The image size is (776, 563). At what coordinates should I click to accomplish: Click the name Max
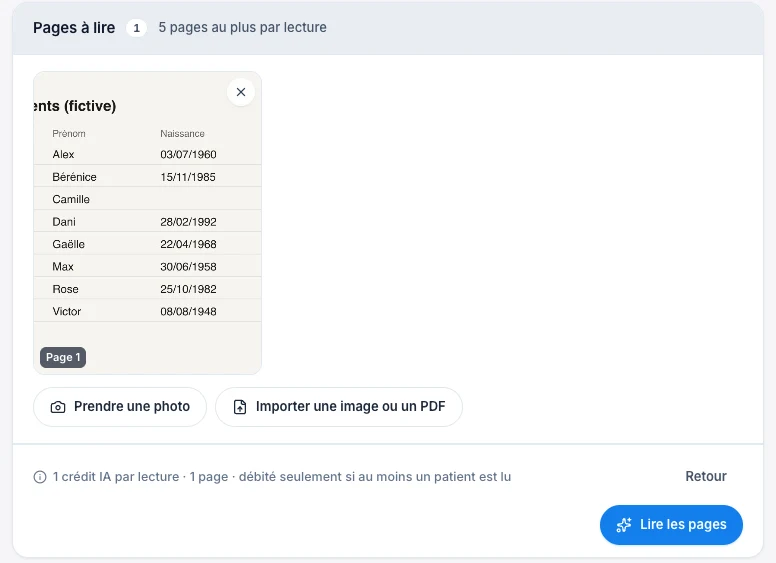tap(63, 267)
